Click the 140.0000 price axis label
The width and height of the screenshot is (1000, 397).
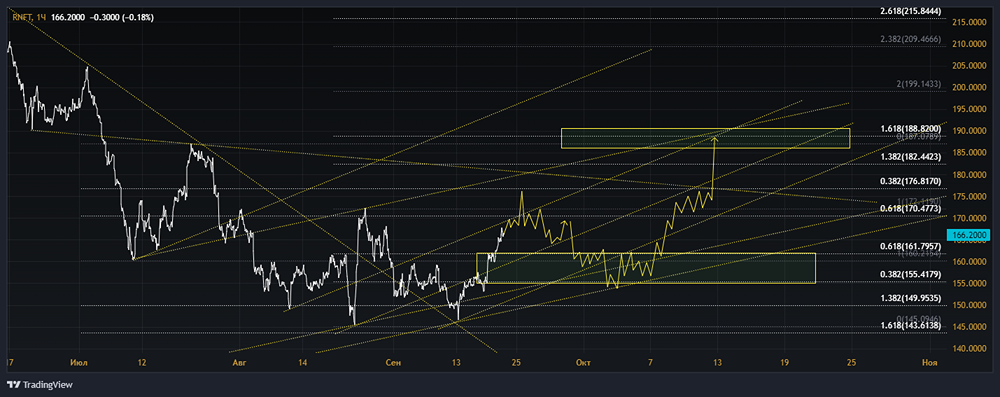[x=969, y=349]
